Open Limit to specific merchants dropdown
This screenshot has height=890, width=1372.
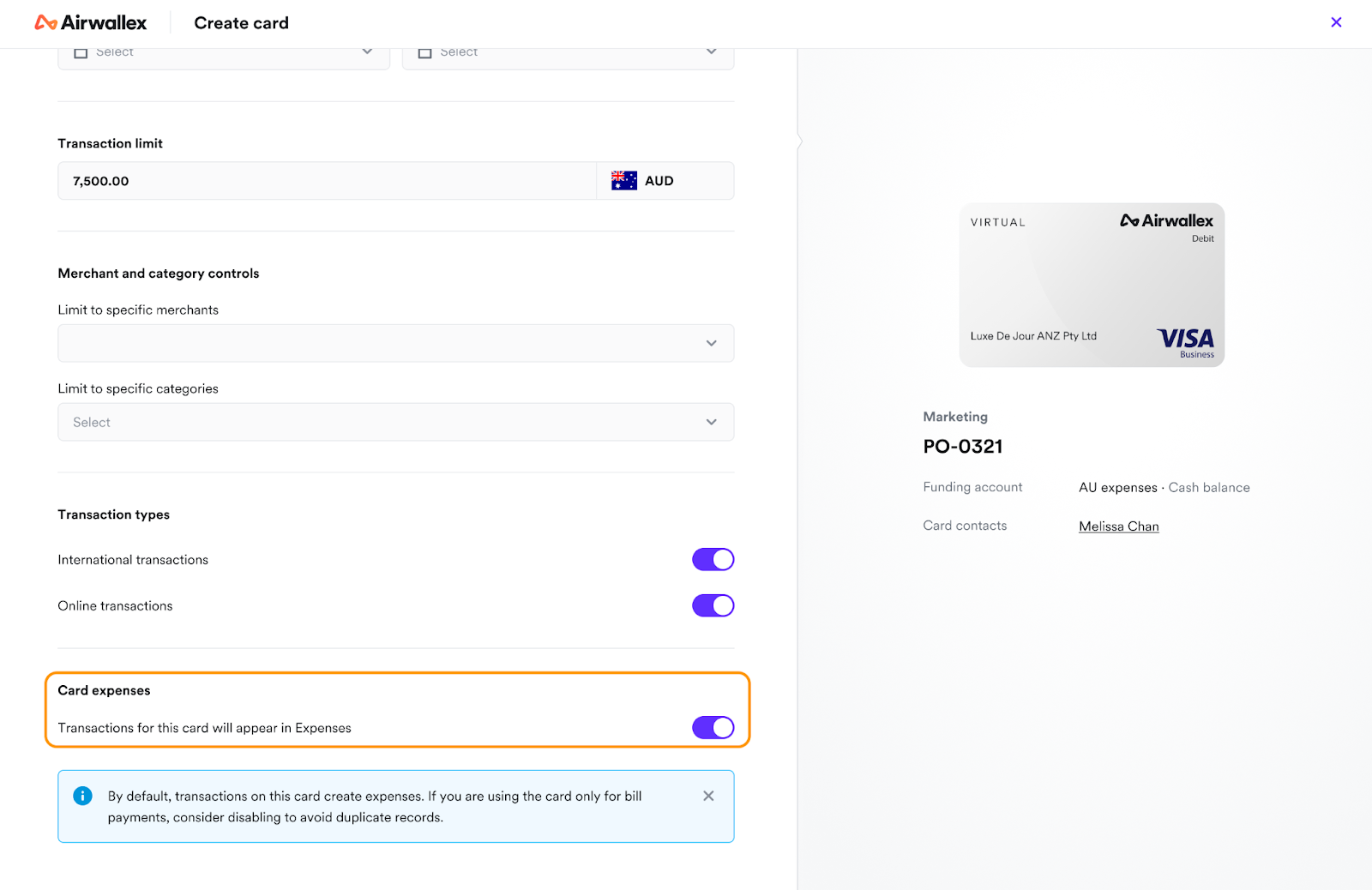pos(377,343)
